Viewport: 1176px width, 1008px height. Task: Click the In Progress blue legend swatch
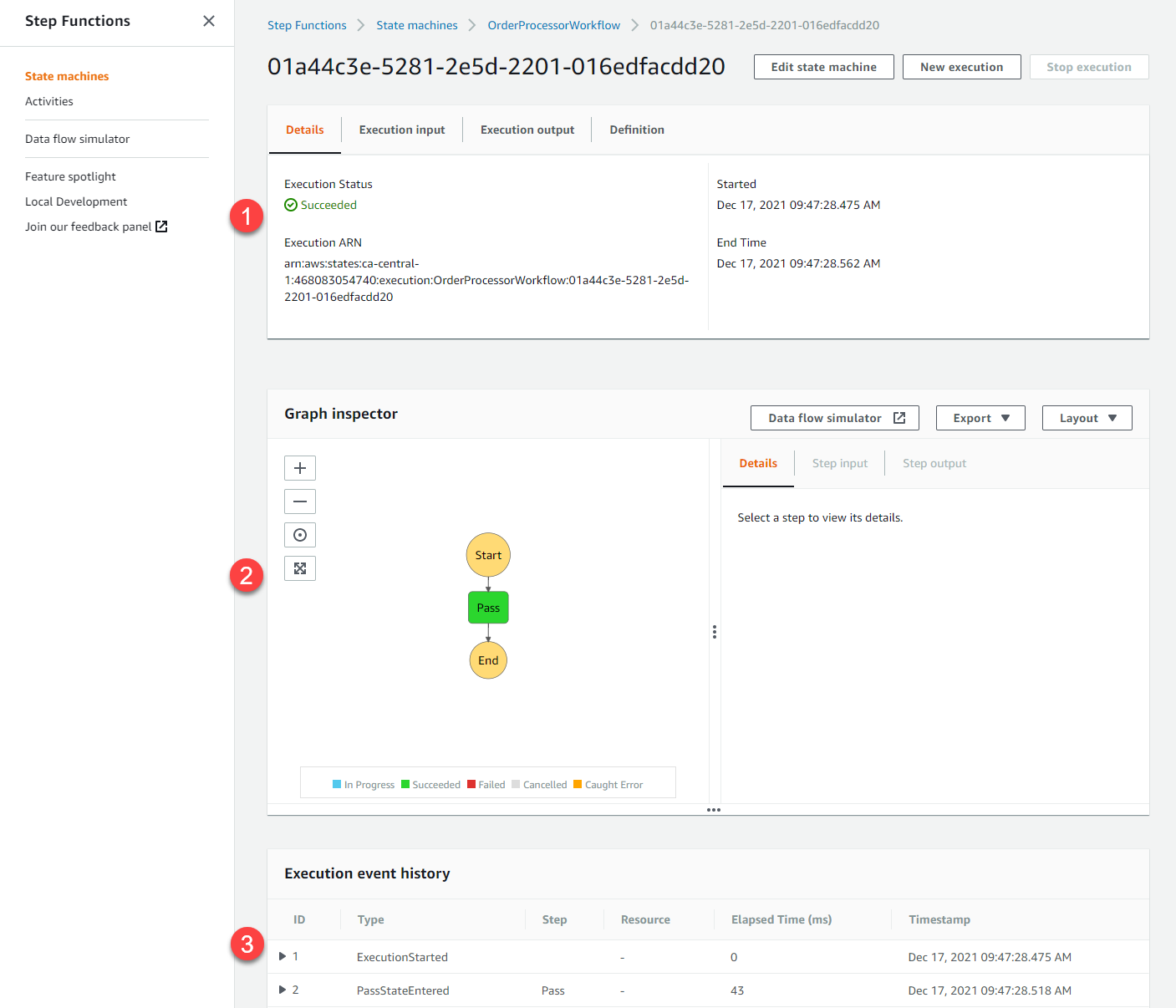337,784
